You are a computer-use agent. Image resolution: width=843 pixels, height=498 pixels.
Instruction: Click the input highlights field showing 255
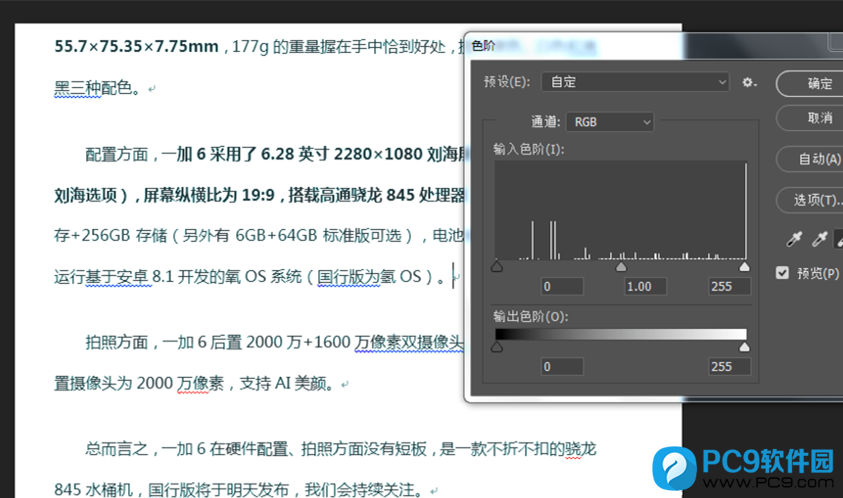click(x=729, y=287)
